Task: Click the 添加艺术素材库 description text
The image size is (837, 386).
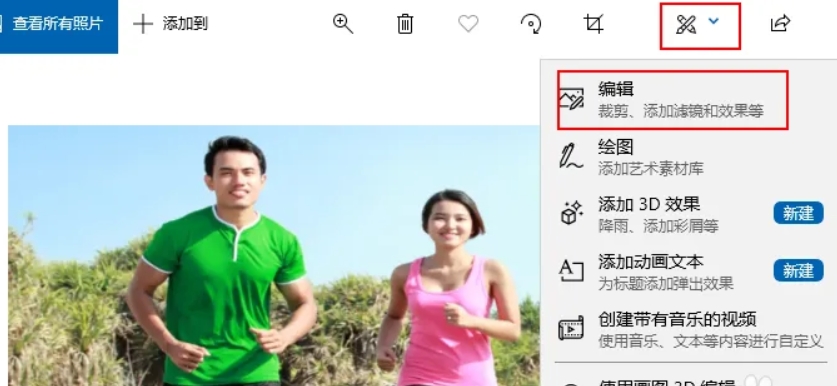Action: [651, 169]
